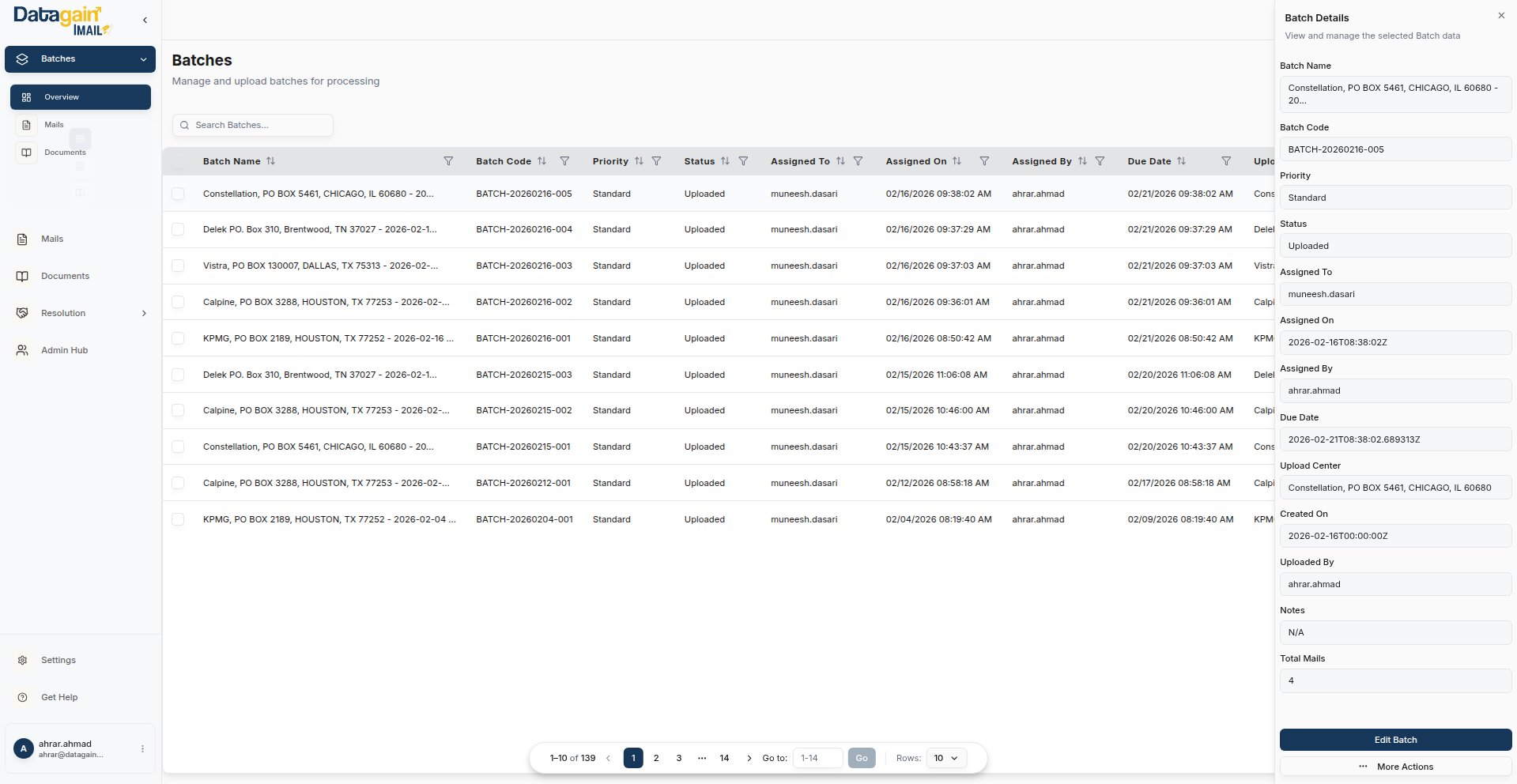Open Admin Hub from the sidebar
The image size is (1517, 784).
(64, 350)
